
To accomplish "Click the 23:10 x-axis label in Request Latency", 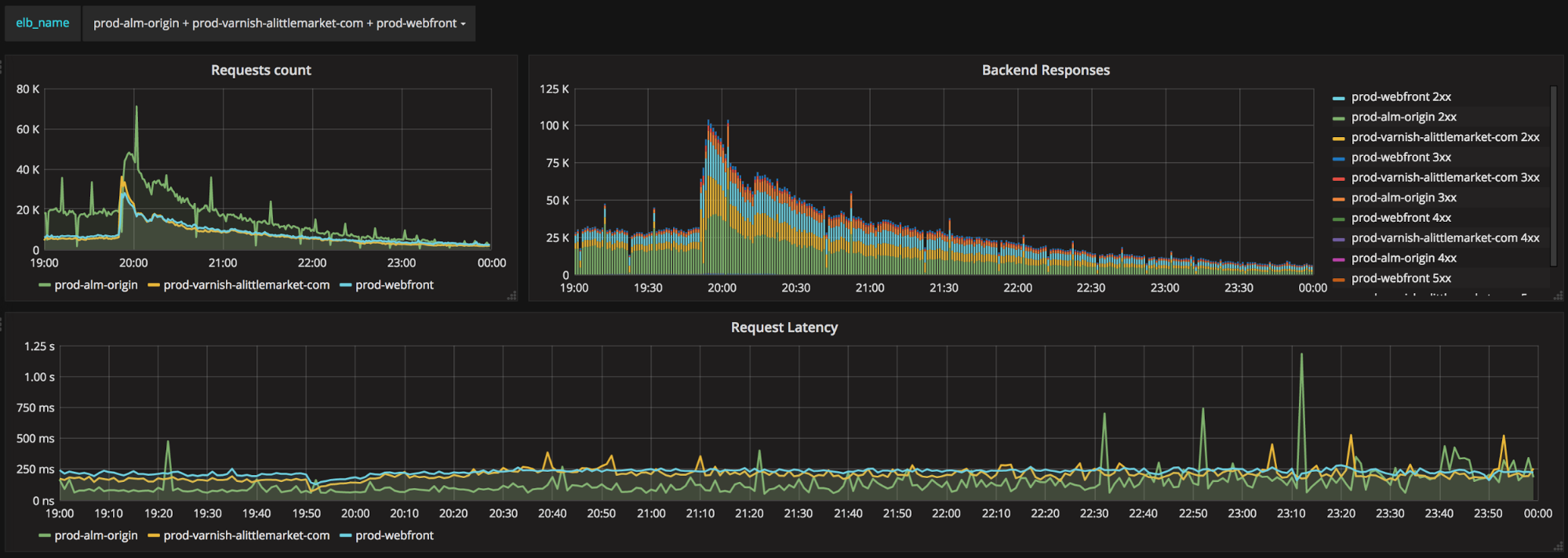I will 1291,513.
